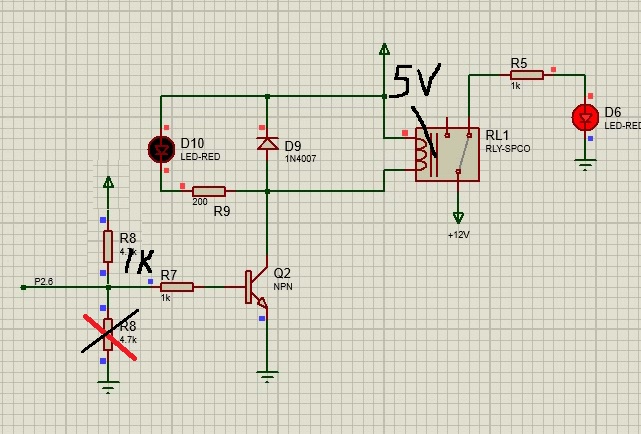Select the NPN label under Q2
Screen dimensions: 641x434
[283, 287]
